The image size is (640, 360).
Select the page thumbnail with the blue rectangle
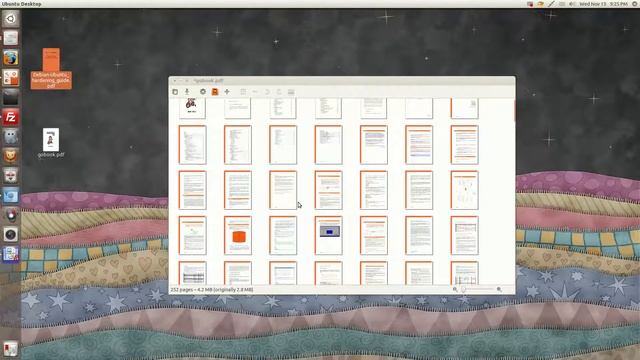click(328, 236)
